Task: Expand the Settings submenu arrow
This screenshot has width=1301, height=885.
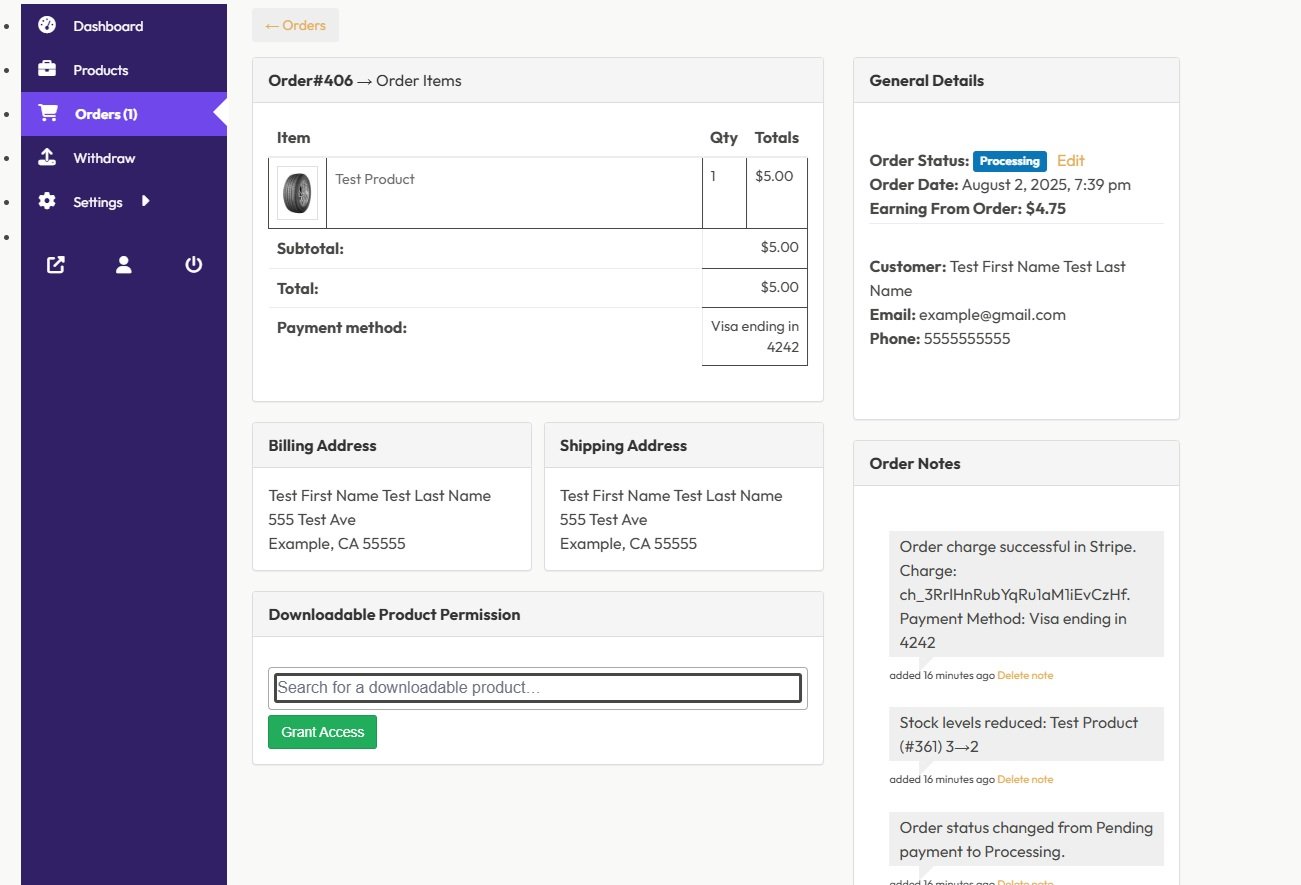Action: (146, 201)
